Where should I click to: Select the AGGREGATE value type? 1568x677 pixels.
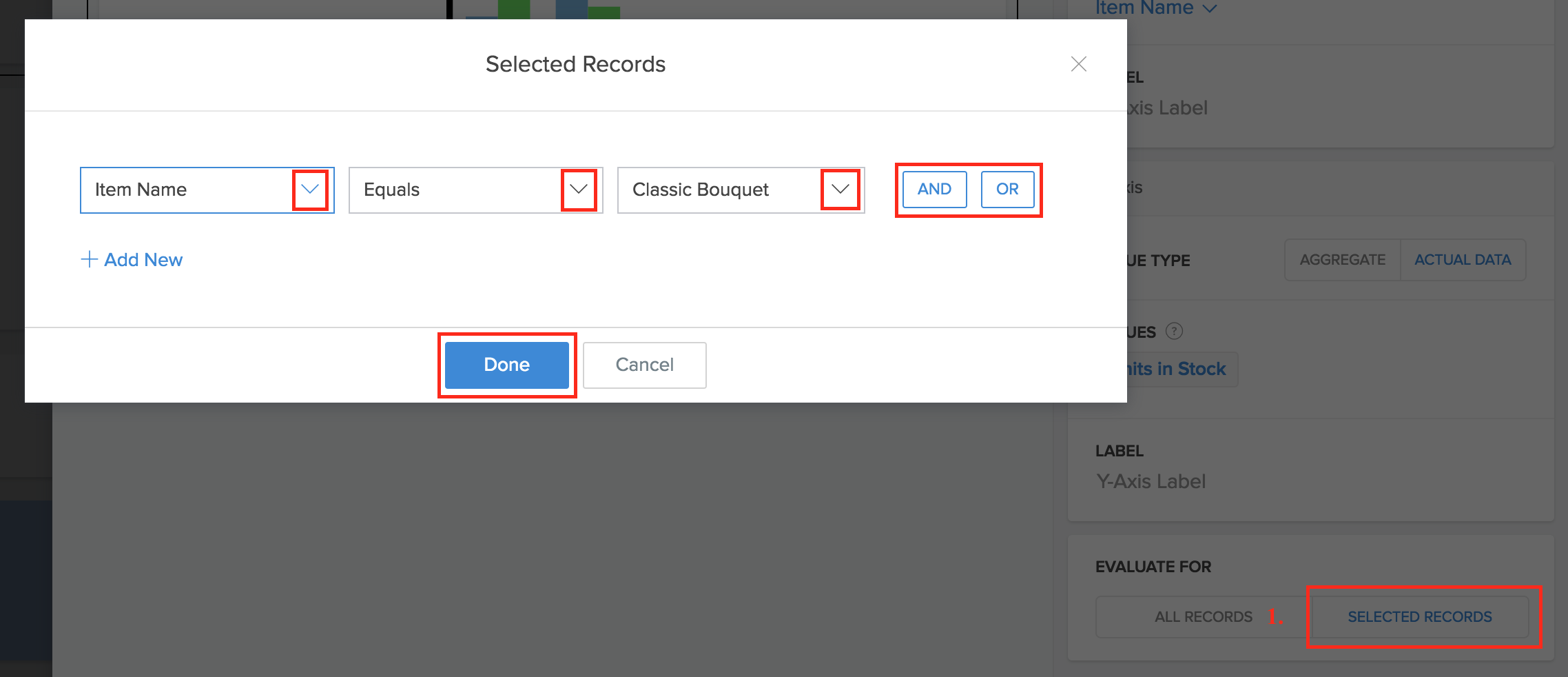(1342, 260)
